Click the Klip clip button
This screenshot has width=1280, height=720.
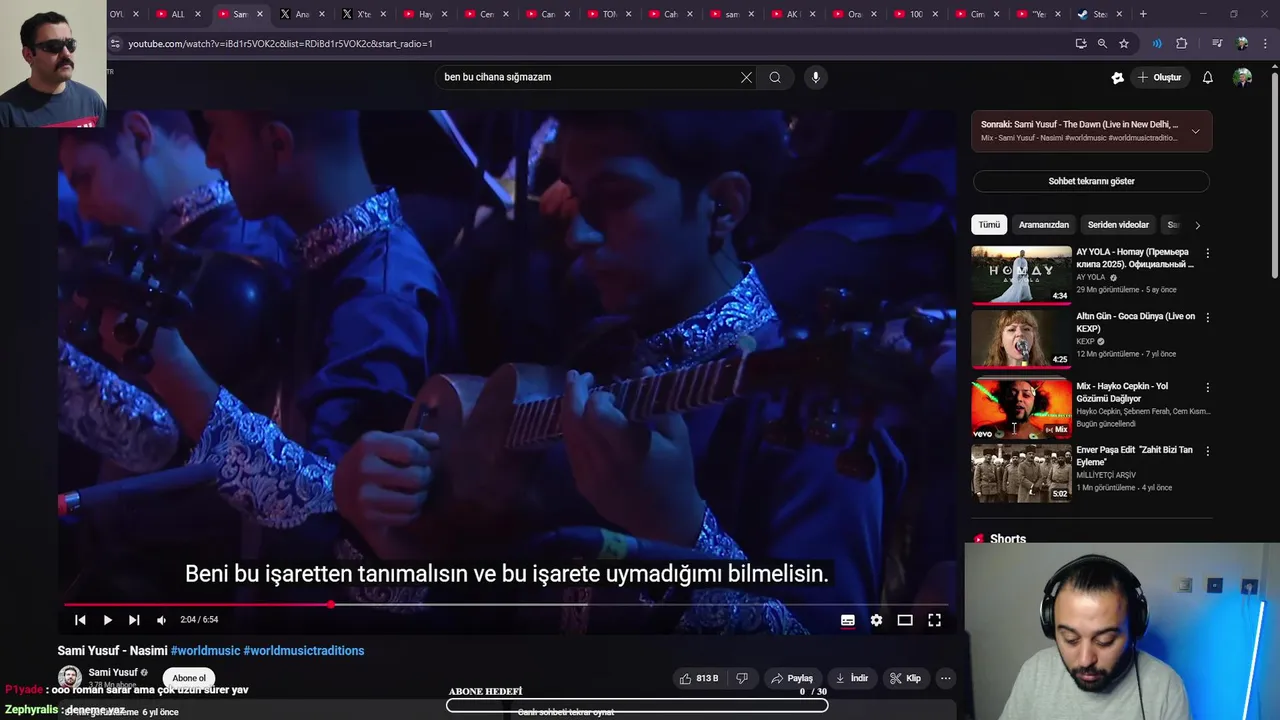905,678
